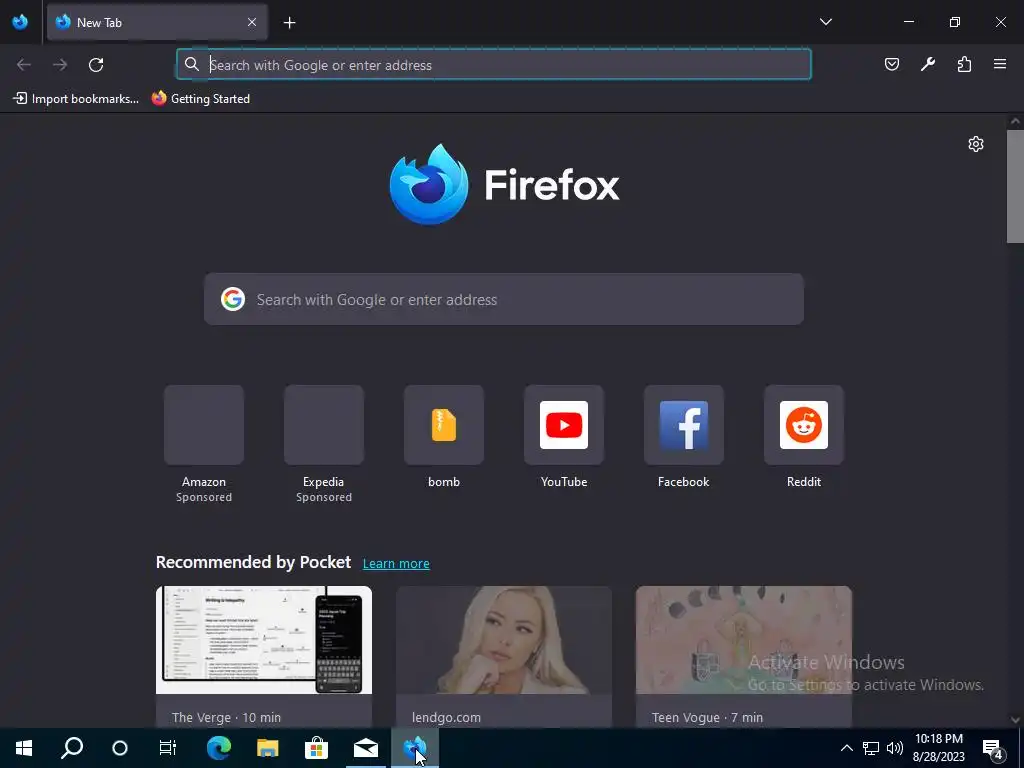Open File Explorer from the taskbar

pos(268,748)
